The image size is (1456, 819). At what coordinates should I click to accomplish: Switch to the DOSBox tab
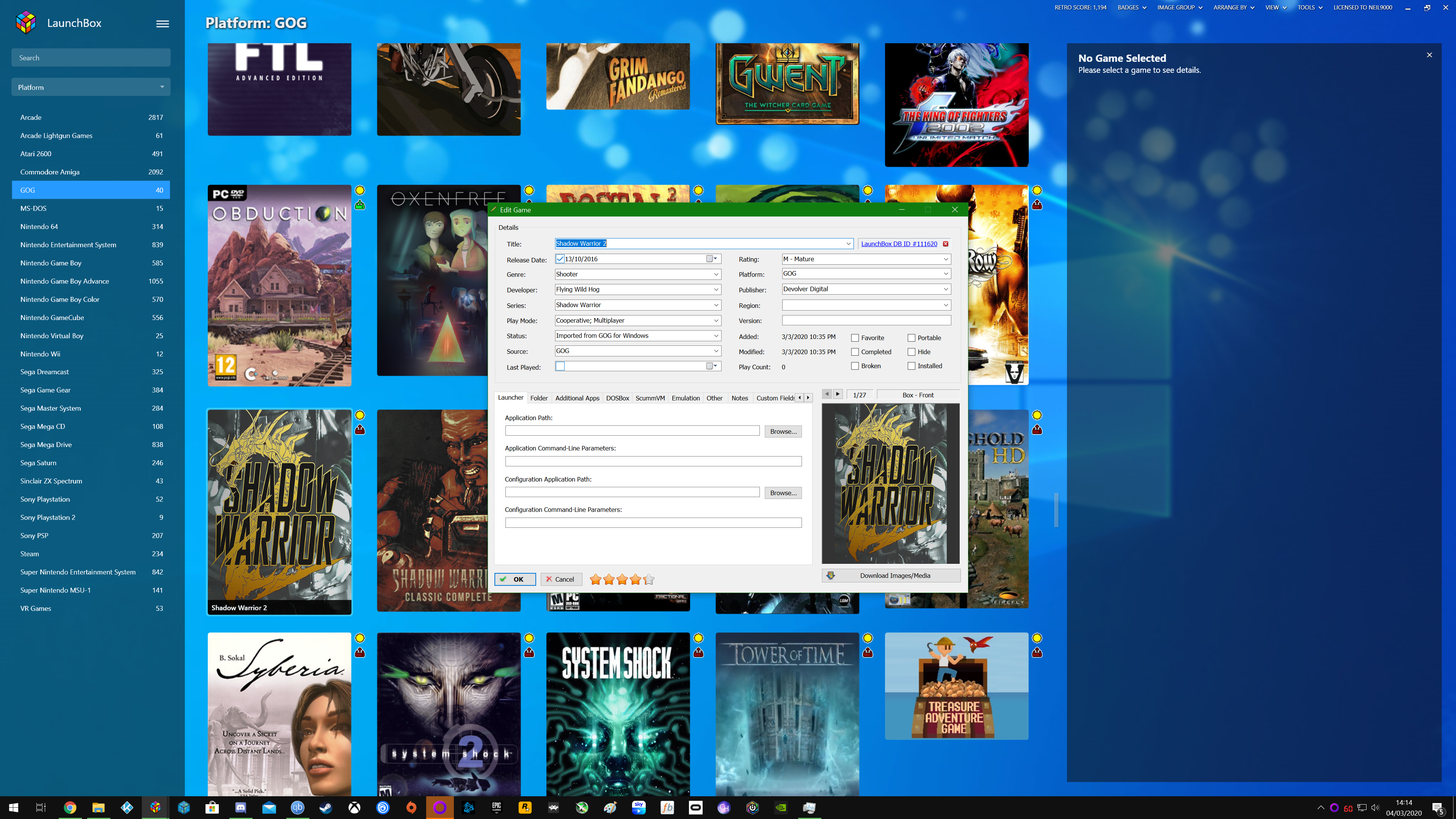pos(617,399)
